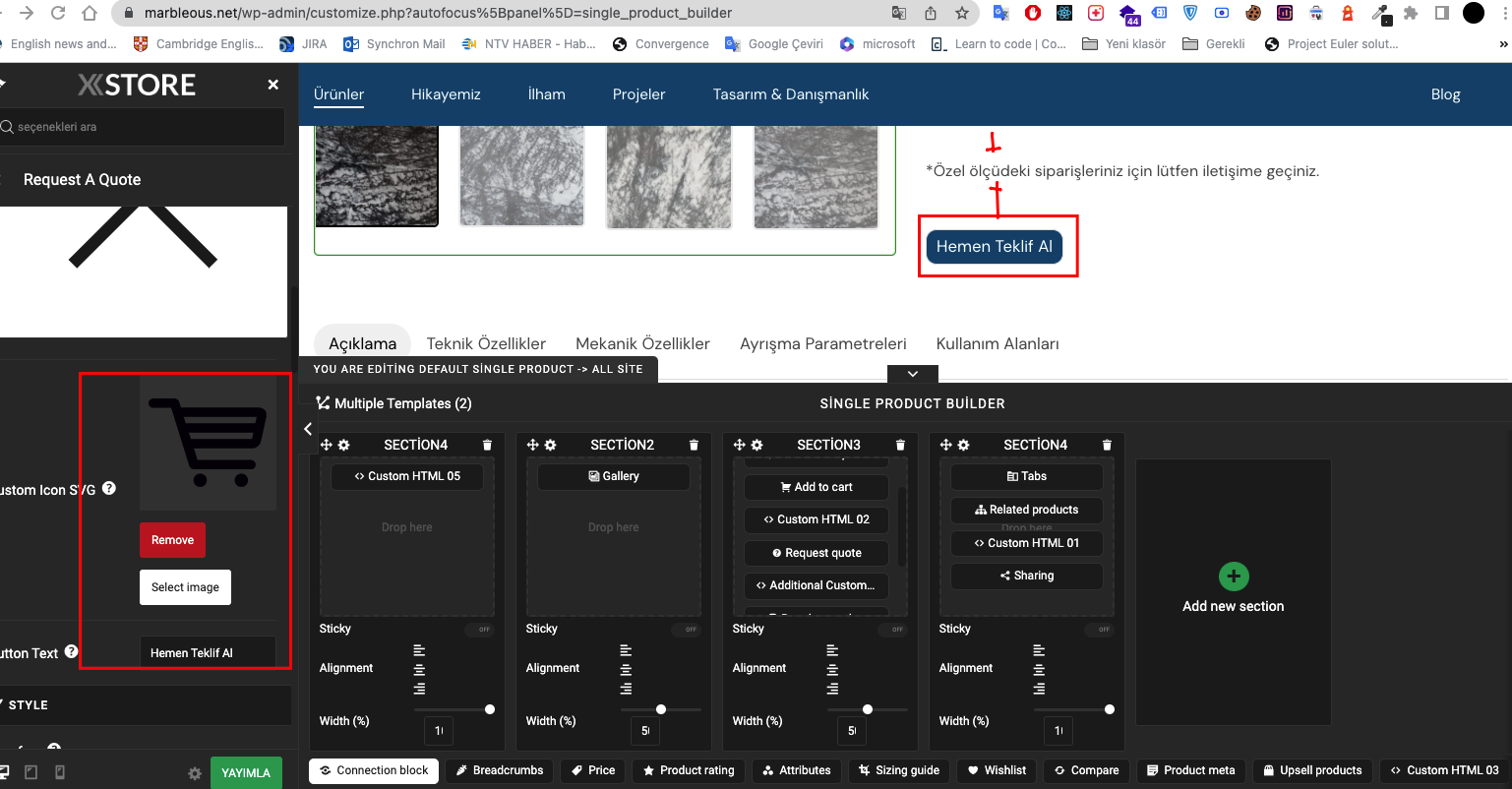Click the Select image button
Image resolution: width=1512 pixels, height=789 pixels.
185,587
